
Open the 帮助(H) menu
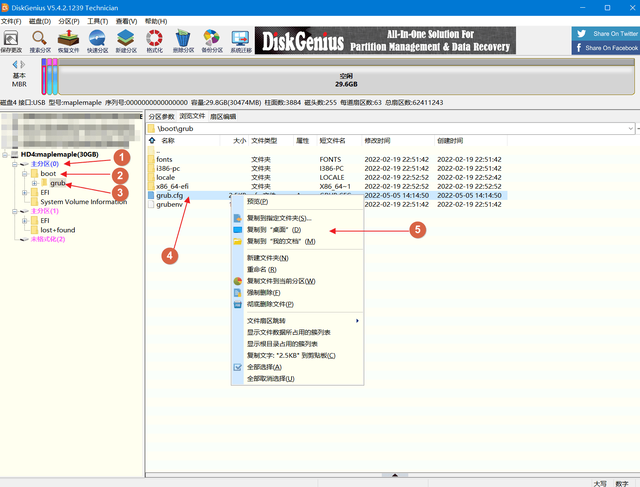point(156,21)
